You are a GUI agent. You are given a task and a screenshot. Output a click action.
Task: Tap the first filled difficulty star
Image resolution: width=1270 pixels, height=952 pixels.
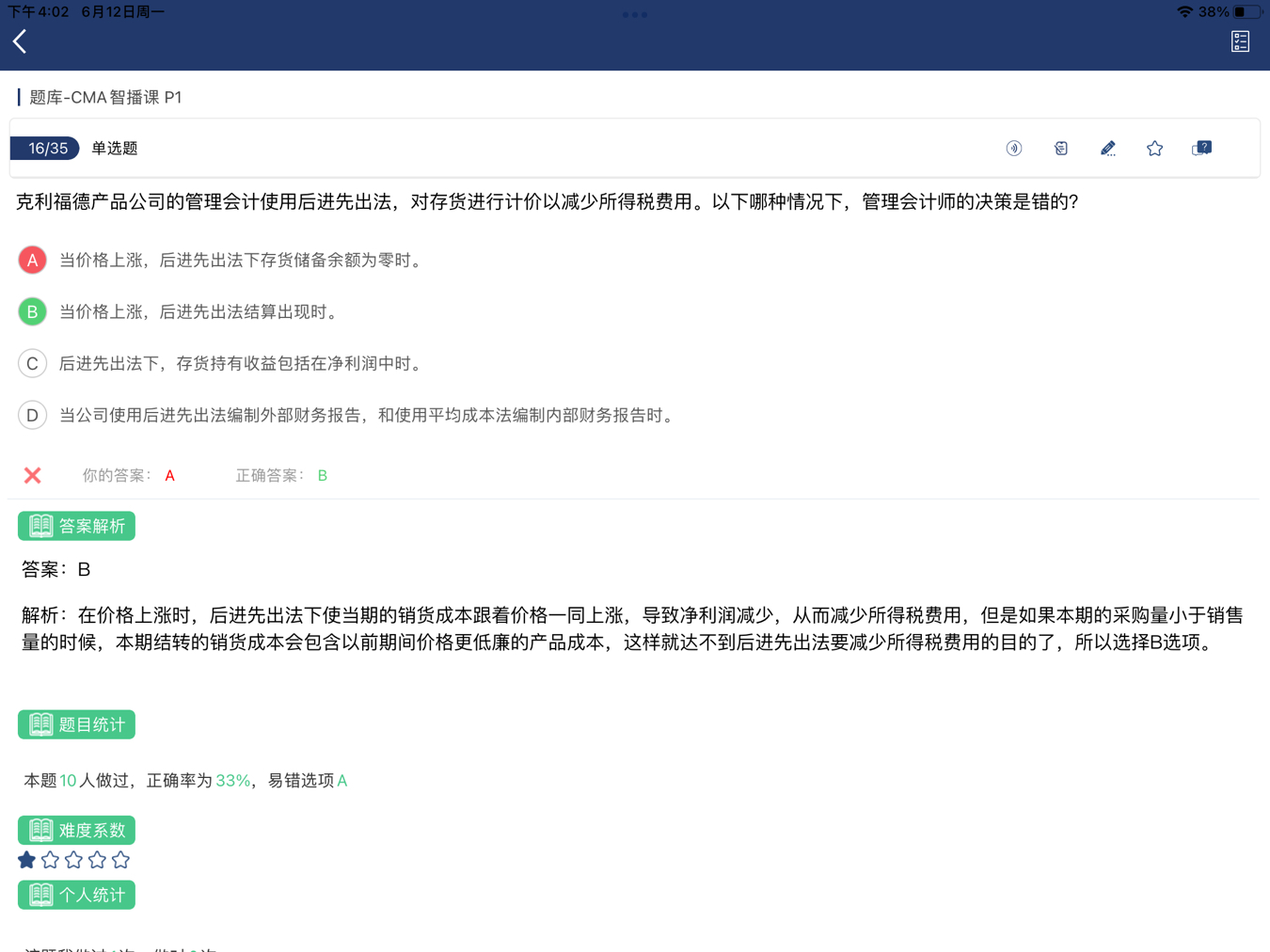click(27, 860)
